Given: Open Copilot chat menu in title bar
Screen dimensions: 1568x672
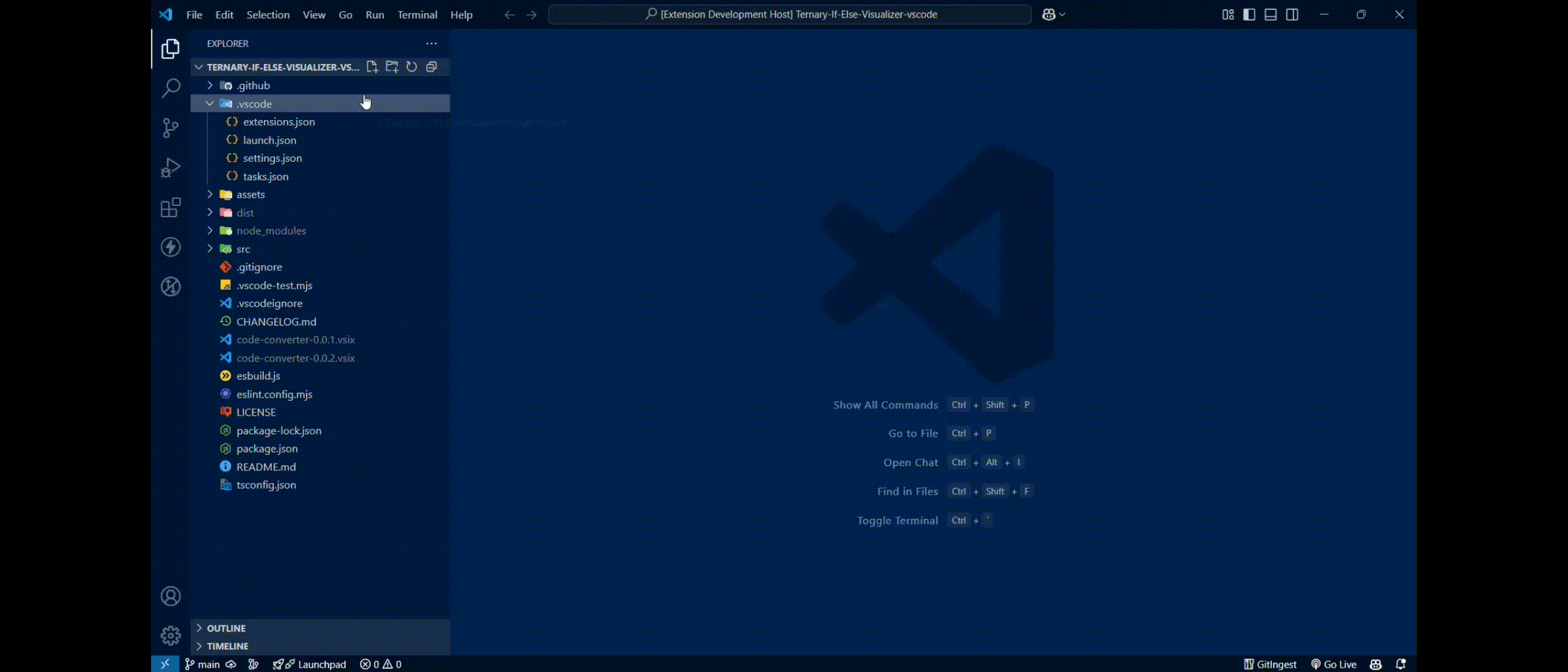Looking at the screenshot, I should [1053, 14].
